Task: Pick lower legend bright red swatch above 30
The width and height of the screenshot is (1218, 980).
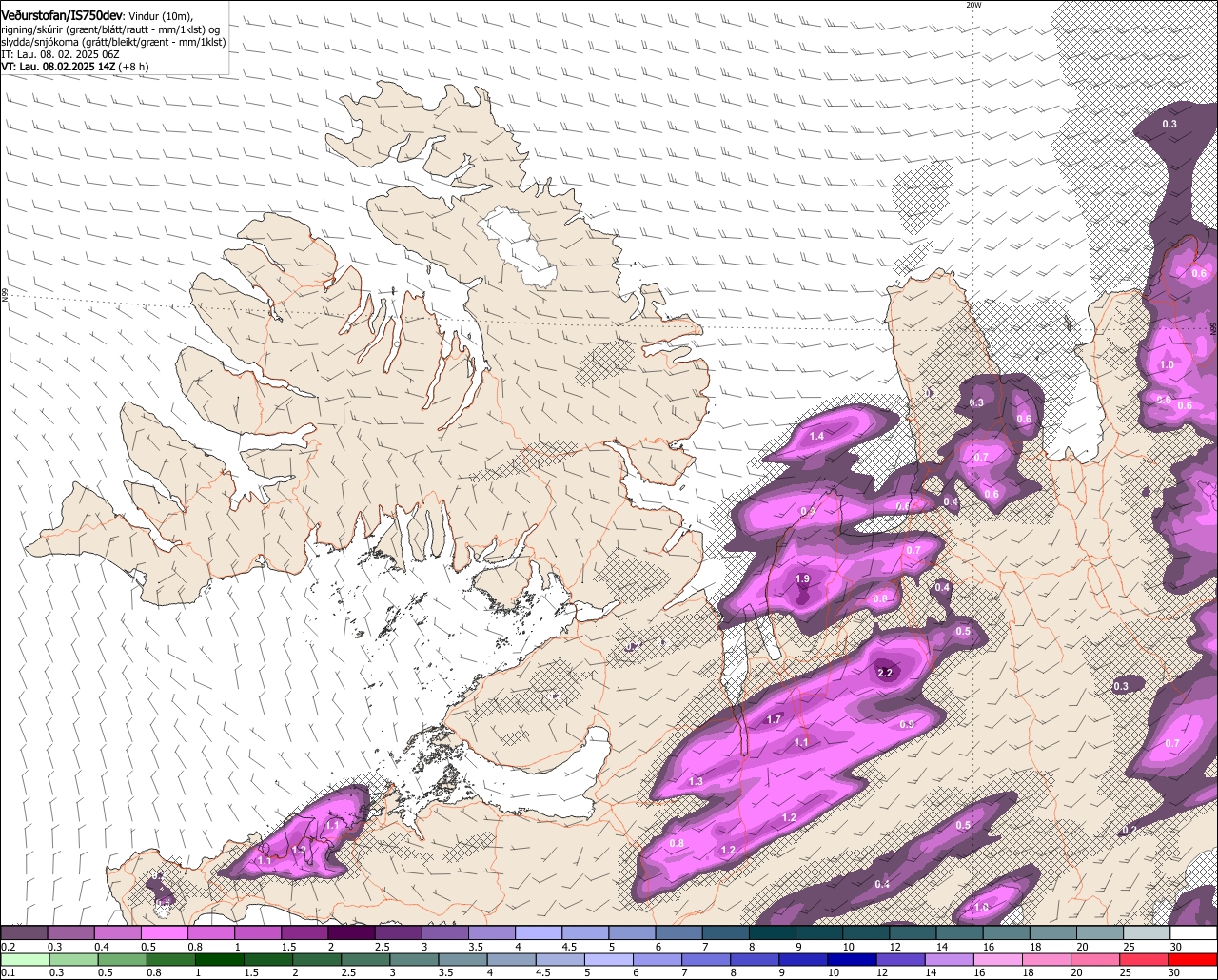Action: point(1193,960)
